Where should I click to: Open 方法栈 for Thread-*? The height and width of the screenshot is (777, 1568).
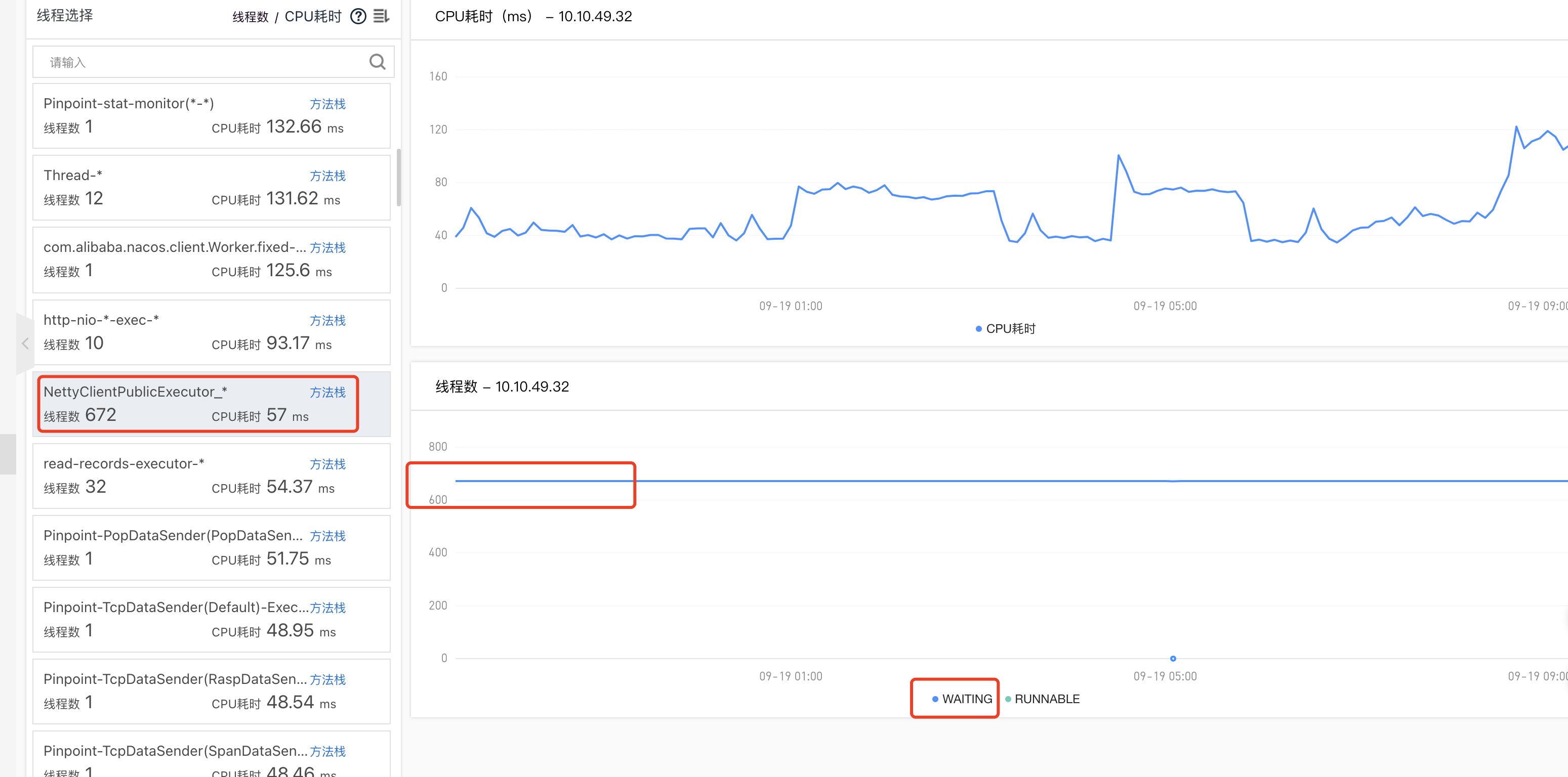click(327, 176)
